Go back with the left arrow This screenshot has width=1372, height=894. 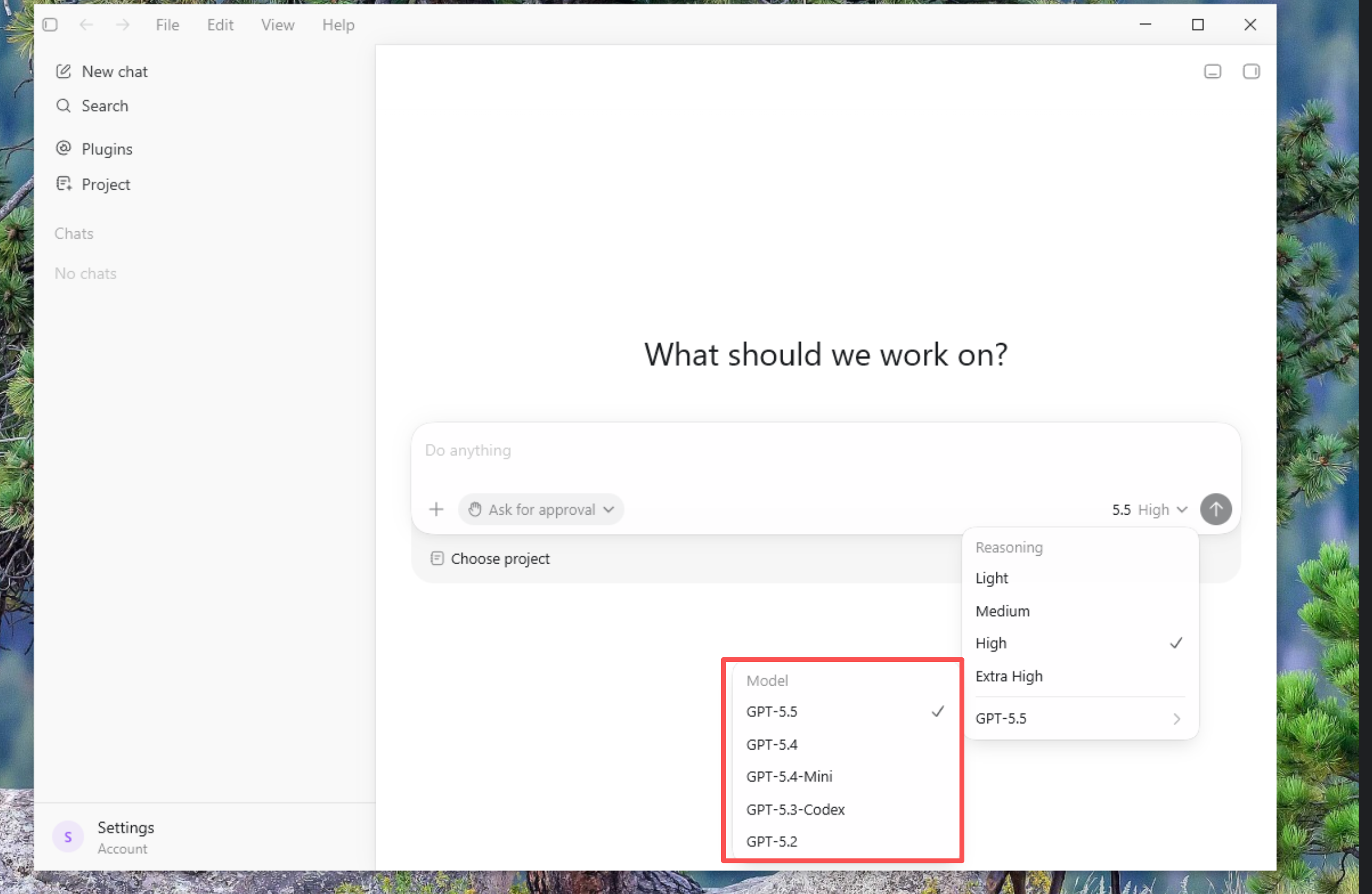click(x=86, y=25)
